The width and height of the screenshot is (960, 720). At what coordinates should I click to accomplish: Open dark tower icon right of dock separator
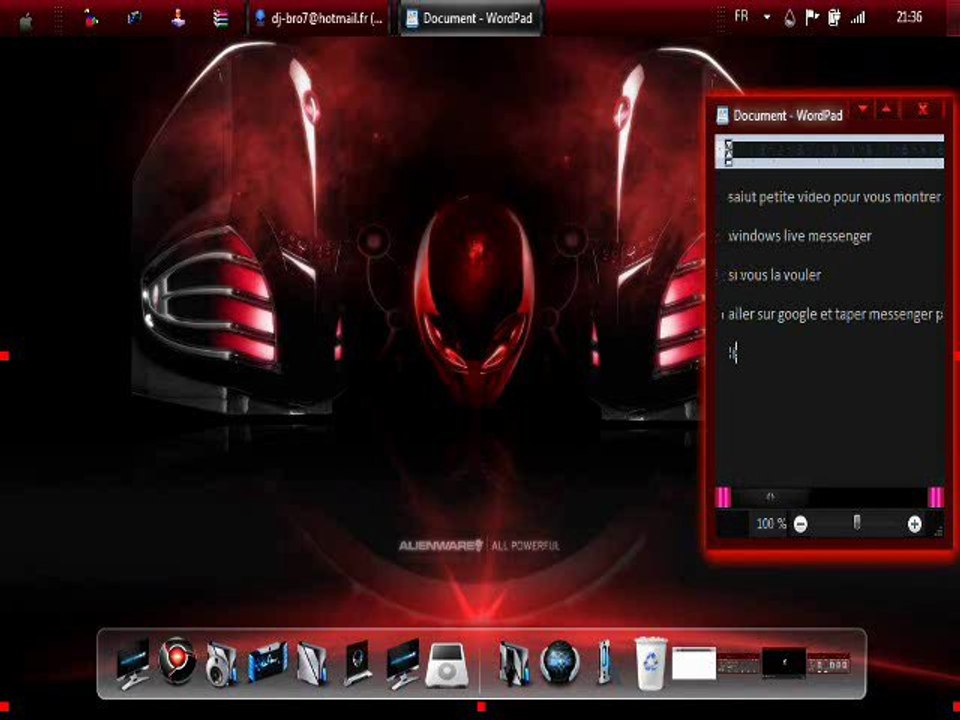tap(513, 663)
